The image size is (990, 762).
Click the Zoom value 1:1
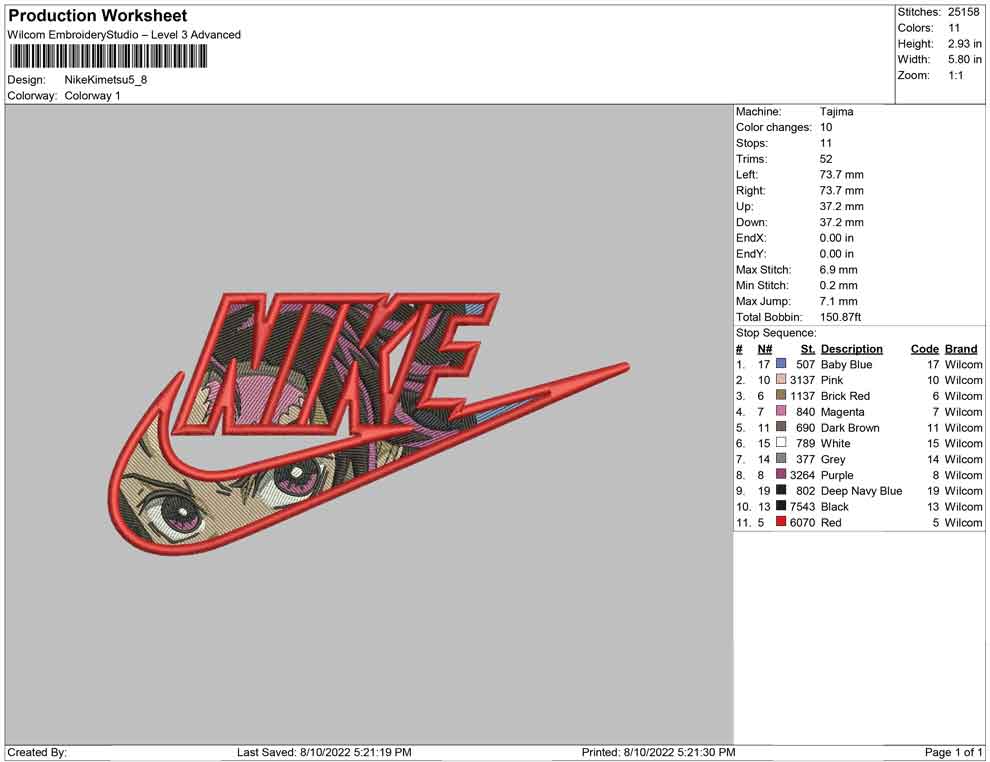955,75
